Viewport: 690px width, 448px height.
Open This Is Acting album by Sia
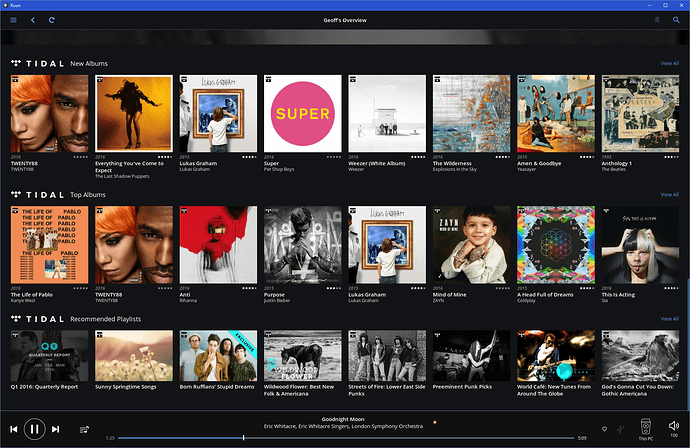[x=640, y=245]
